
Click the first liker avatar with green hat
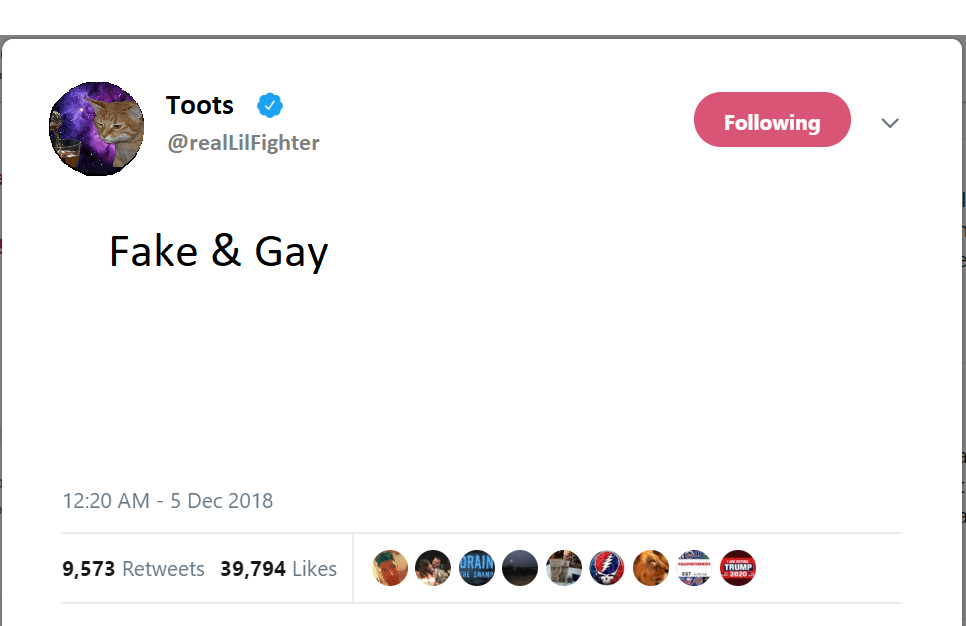pos(390,568)
